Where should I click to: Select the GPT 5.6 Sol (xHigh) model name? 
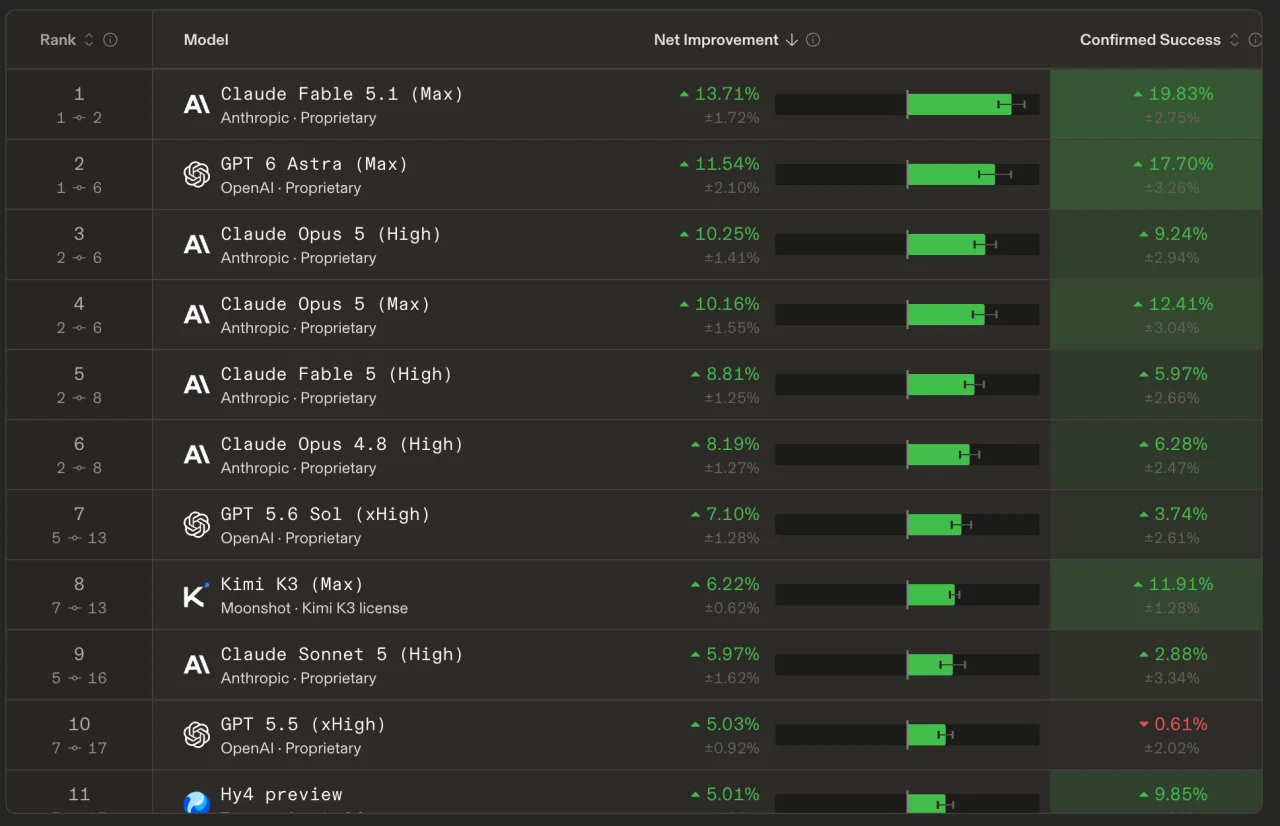coord(325,514)
